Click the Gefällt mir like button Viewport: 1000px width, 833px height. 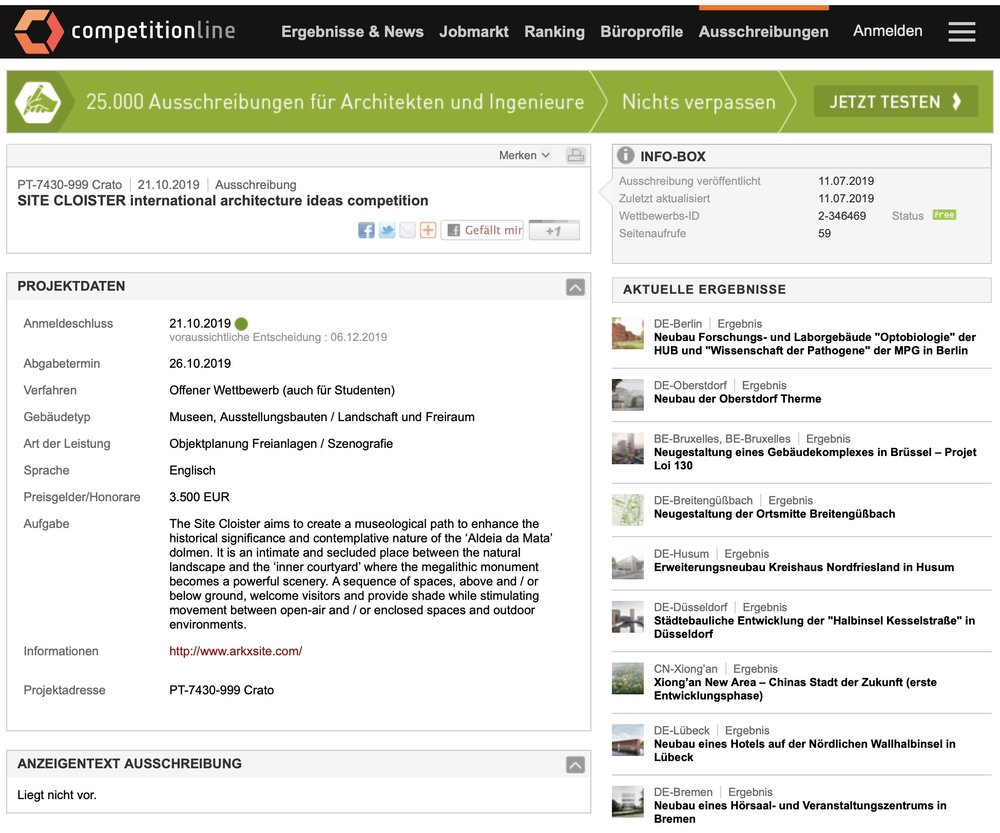[x=483, y=230]
